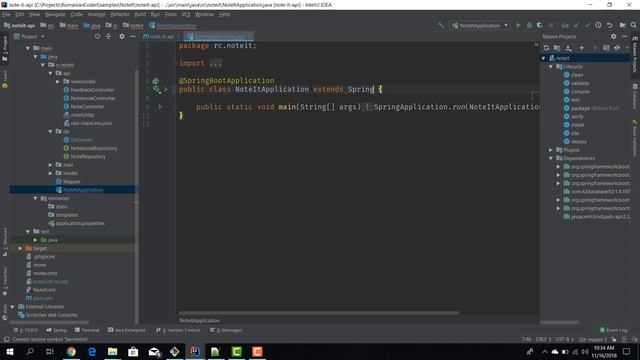The width and height of the screenshot is (640, 360).
Task: Click the Git master branch indicator in status bar
Action: pyautogui.click(x=593, y=339)
